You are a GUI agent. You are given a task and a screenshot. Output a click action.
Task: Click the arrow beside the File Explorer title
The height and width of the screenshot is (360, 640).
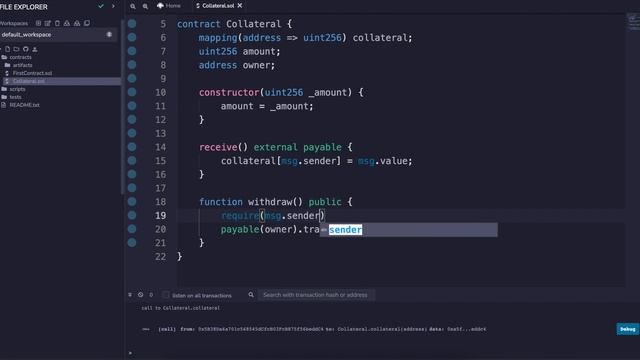click(113, 6)
